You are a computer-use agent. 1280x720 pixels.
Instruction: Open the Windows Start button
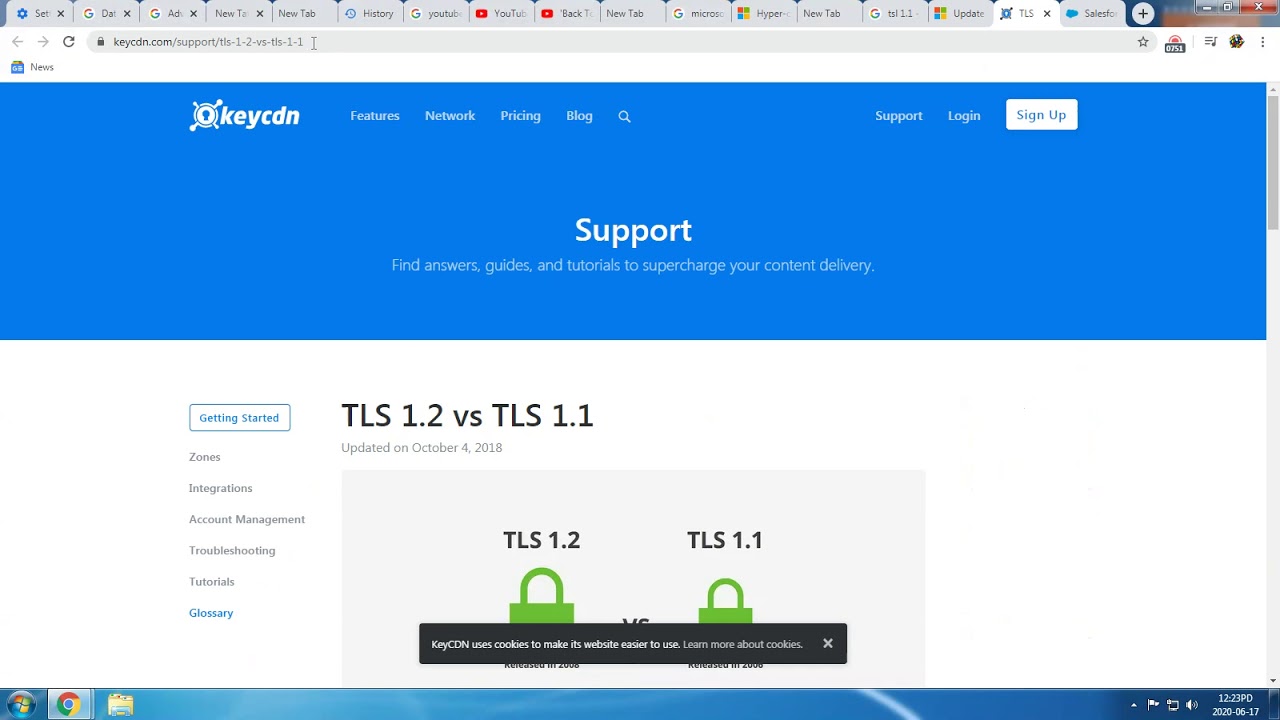(x=21, y=704)
